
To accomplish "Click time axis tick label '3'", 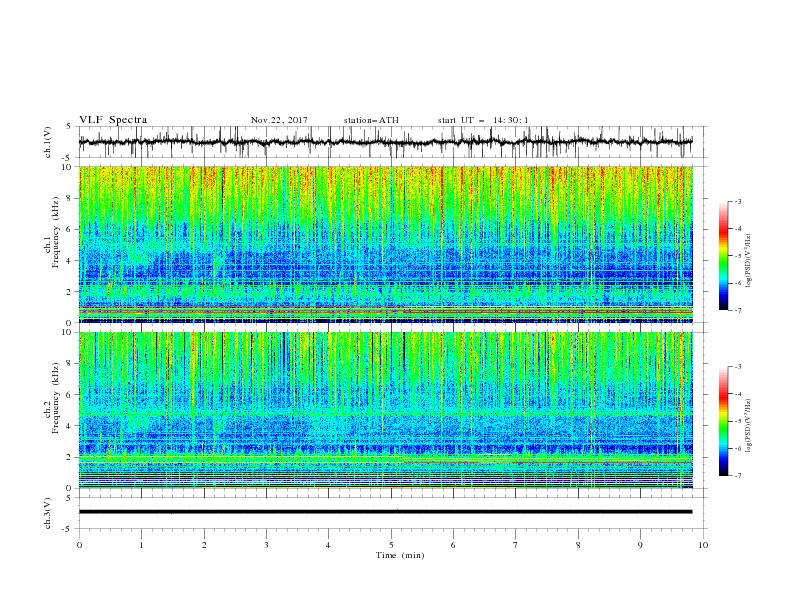I will (x=266, y=545).
